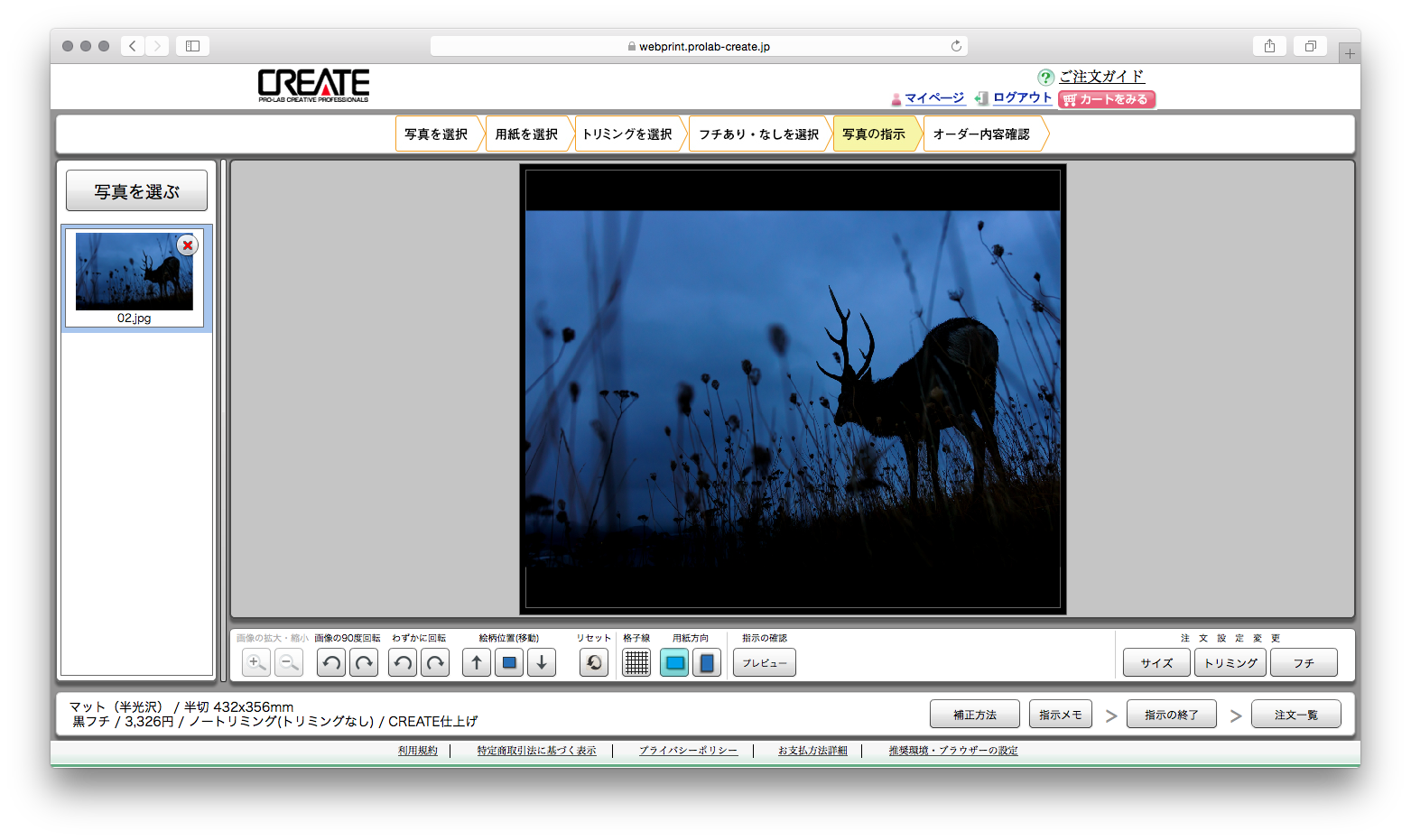Screen dimensions: 1411x840
Task: Click 指示の終了 to finish instructions
Action: pyautogui.click(x=1172, y=715)
